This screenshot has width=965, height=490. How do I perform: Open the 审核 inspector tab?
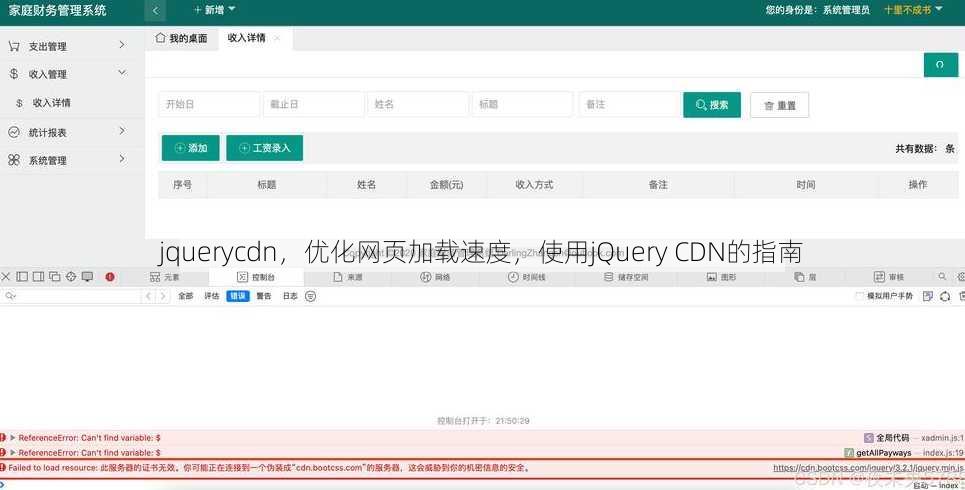[889, 278]
